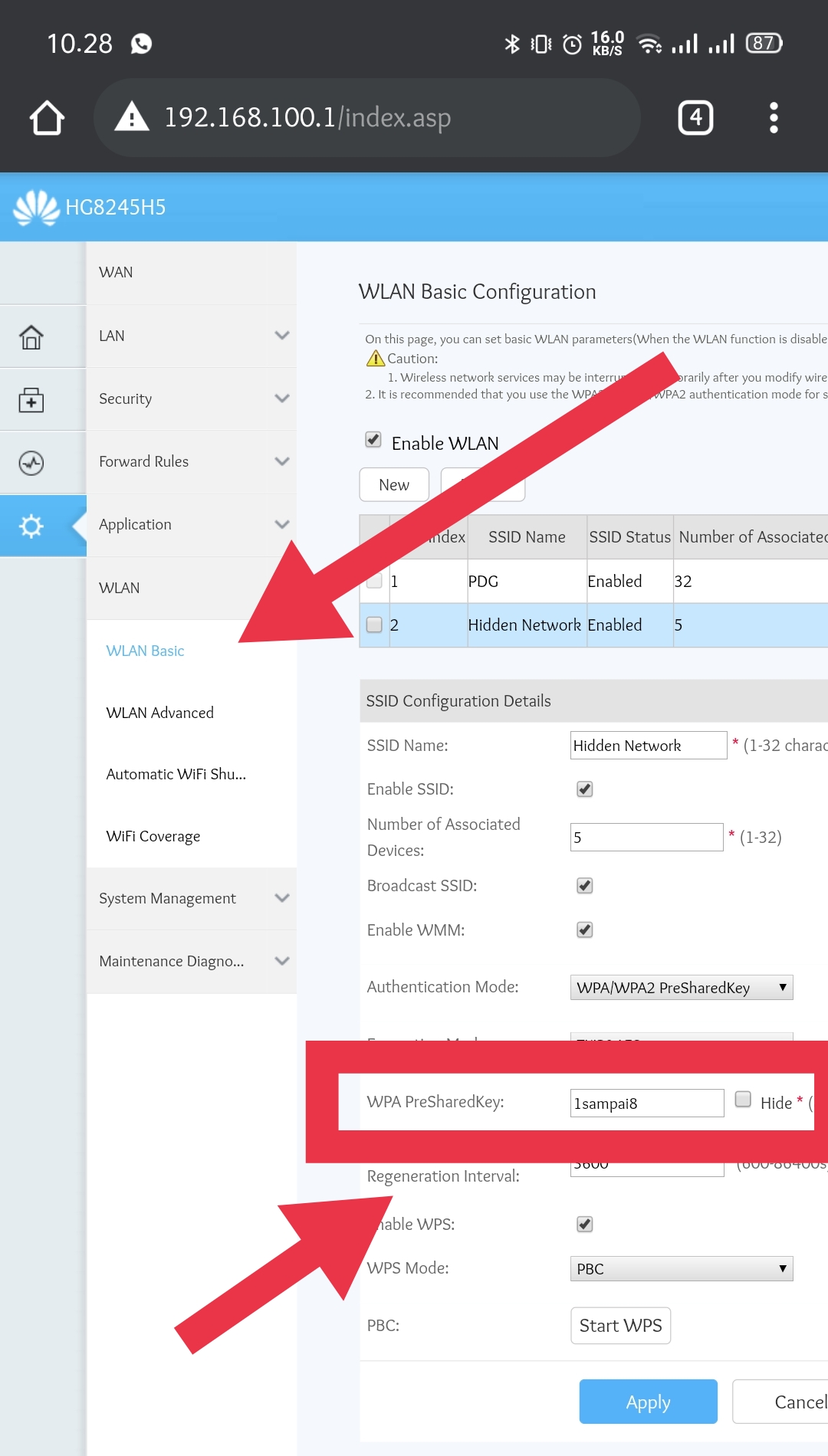Toggle the Enable WPS checkbox
This screenshot has width=828, height=1456.
(585, 1225)
